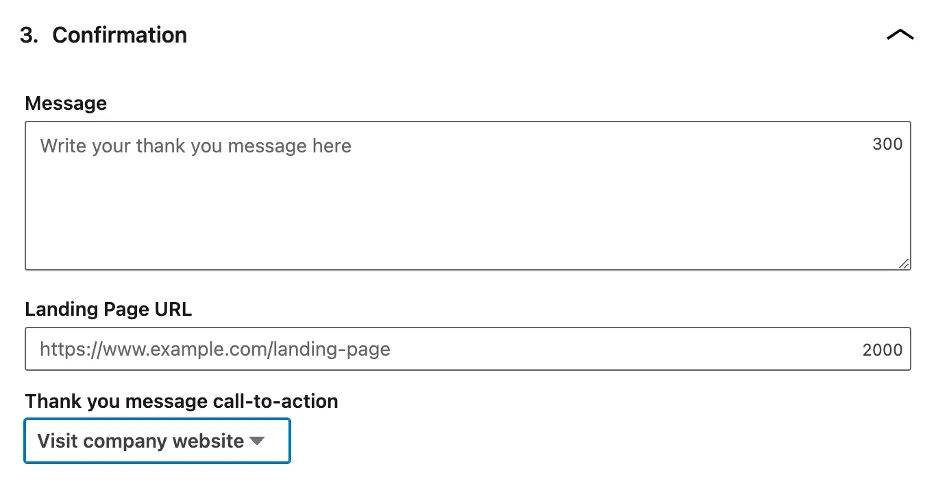936x482 pixels.
Task: Focus the Landing Page URL input field
Action: click(x=467, y=349)
